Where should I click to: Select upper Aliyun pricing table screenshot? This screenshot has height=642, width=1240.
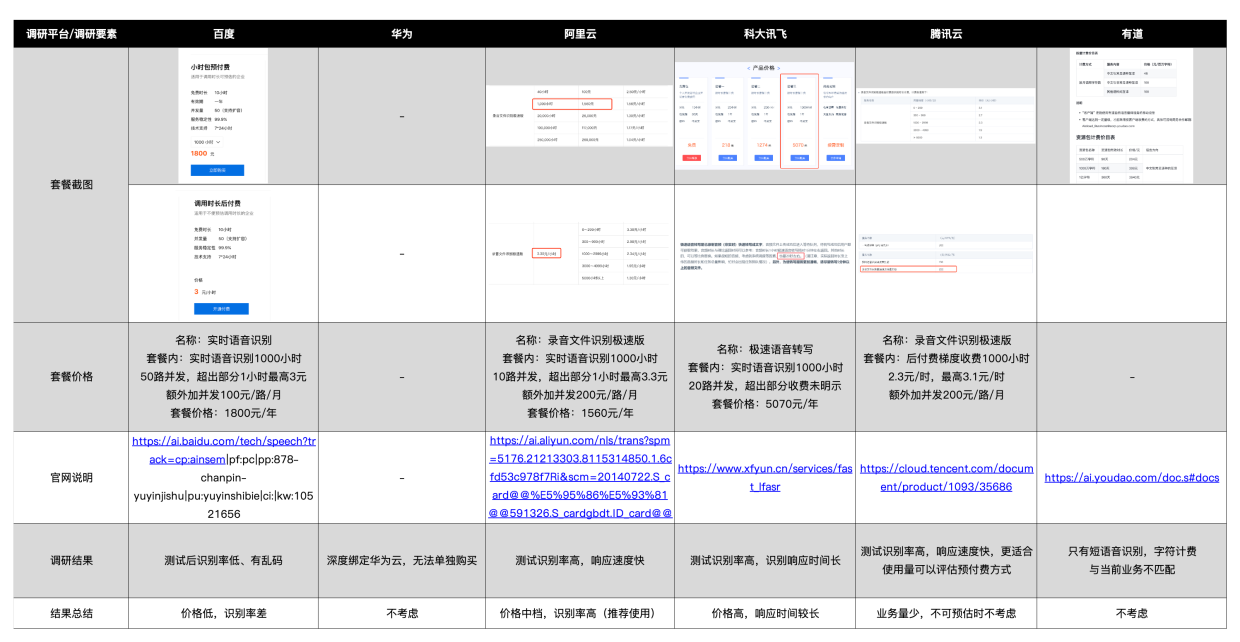pyautogui.click(x=579, y=116)
